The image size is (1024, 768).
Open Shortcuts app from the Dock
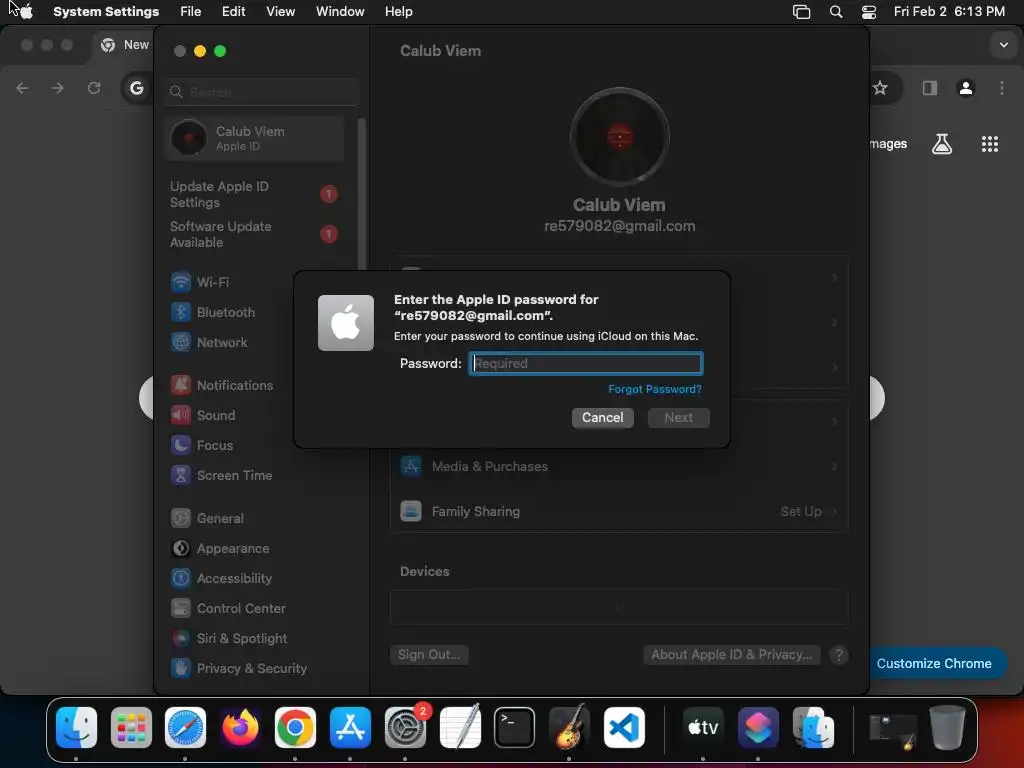(x=758, y=728)
